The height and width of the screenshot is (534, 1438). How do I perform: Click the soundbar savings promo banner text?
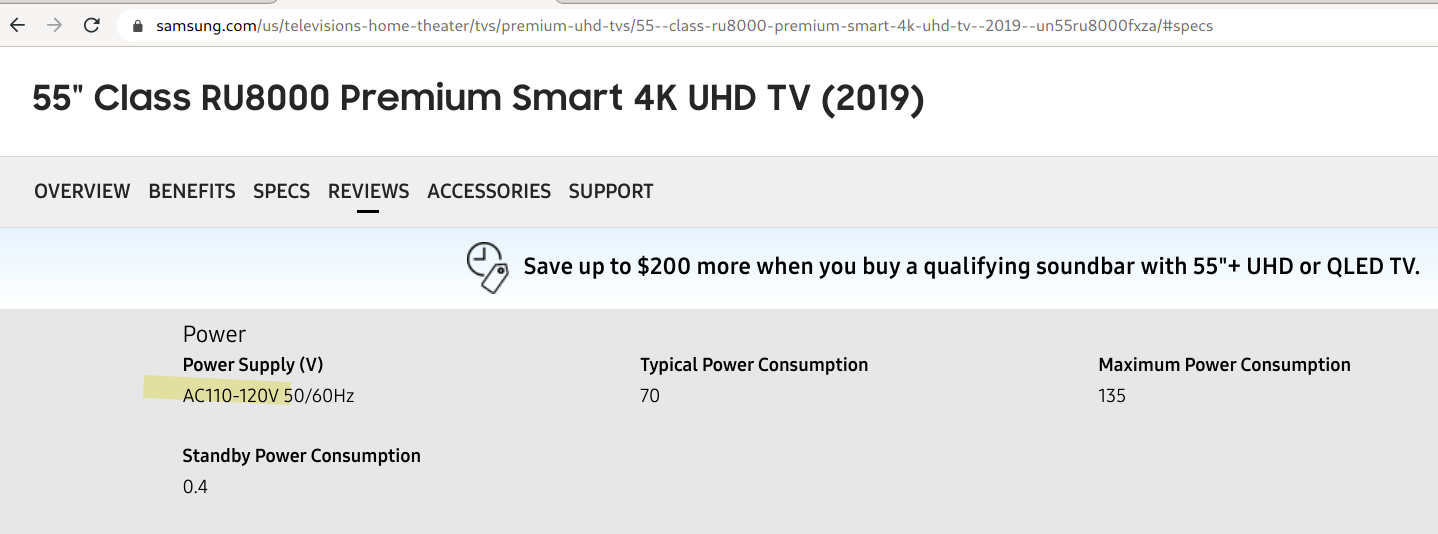[x=971, y=267]
